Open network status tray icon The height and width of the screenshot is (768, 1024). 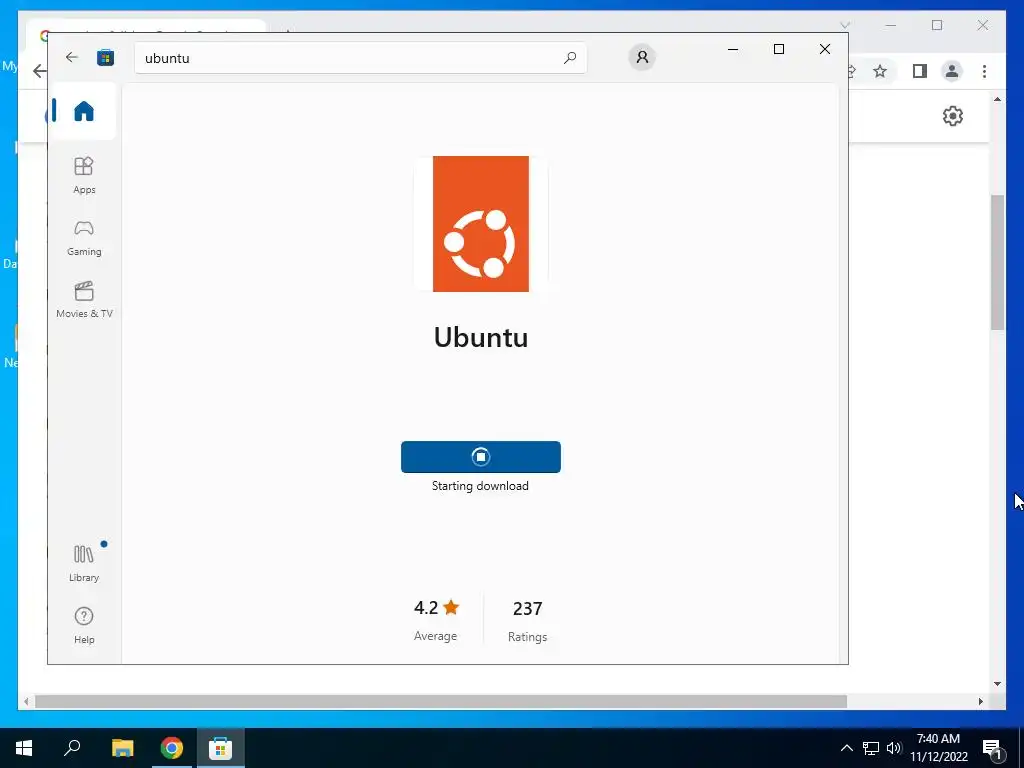click(x=871, y=748)
